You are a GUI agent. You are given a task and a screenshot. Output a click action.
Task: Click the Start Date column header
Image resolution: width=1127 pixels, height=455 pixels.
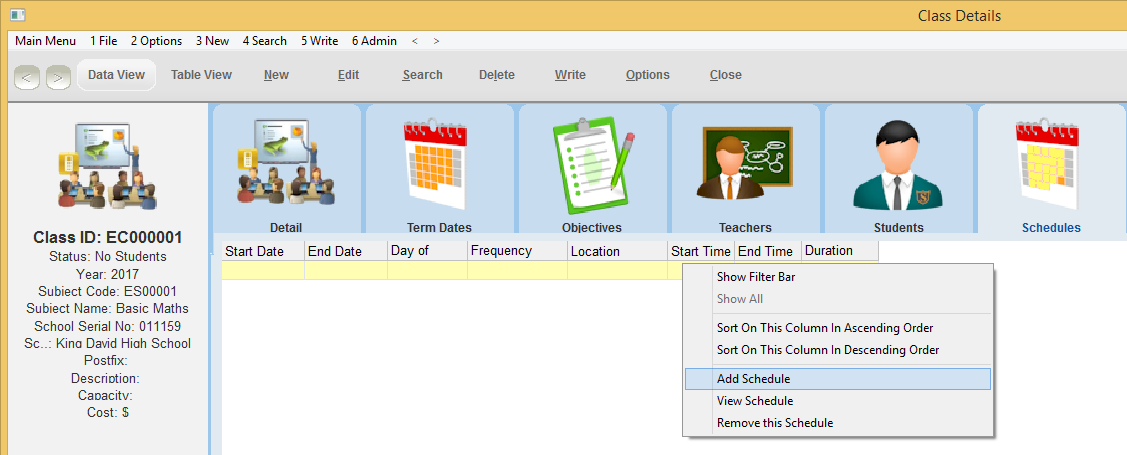click(x=254, y=251)
